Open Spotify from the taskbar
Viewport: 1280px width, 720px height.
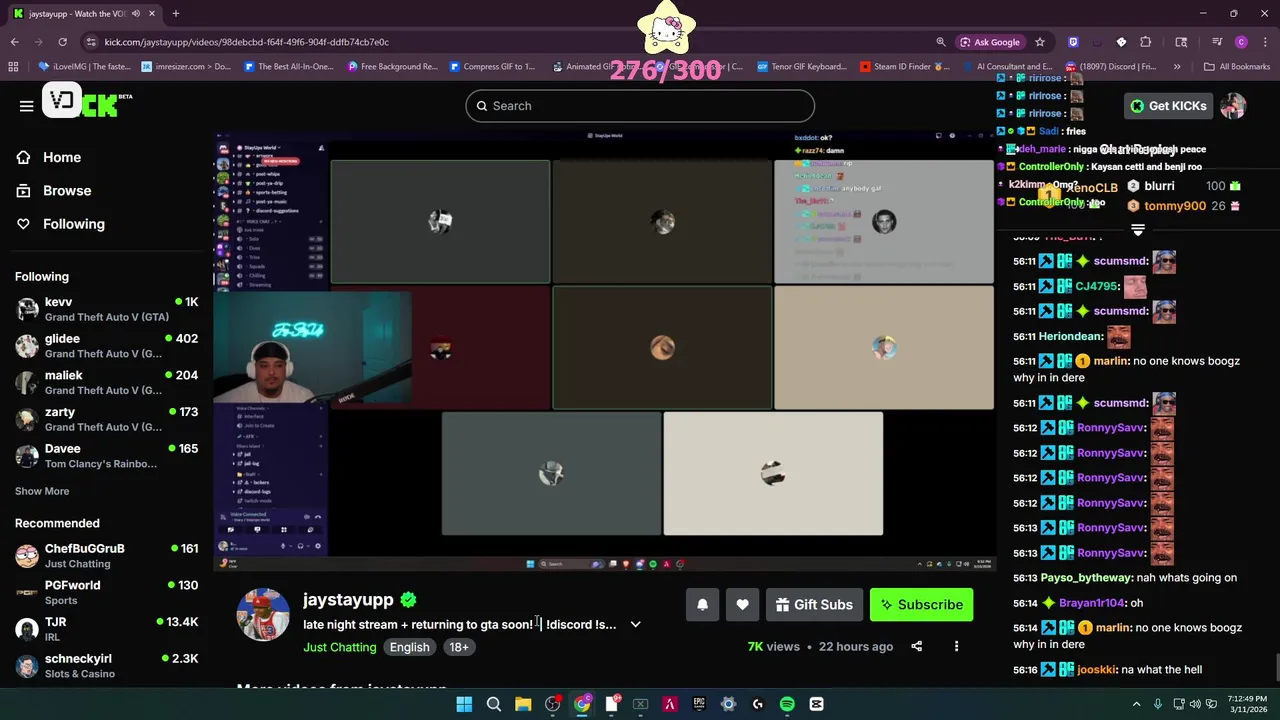(787, 704)
